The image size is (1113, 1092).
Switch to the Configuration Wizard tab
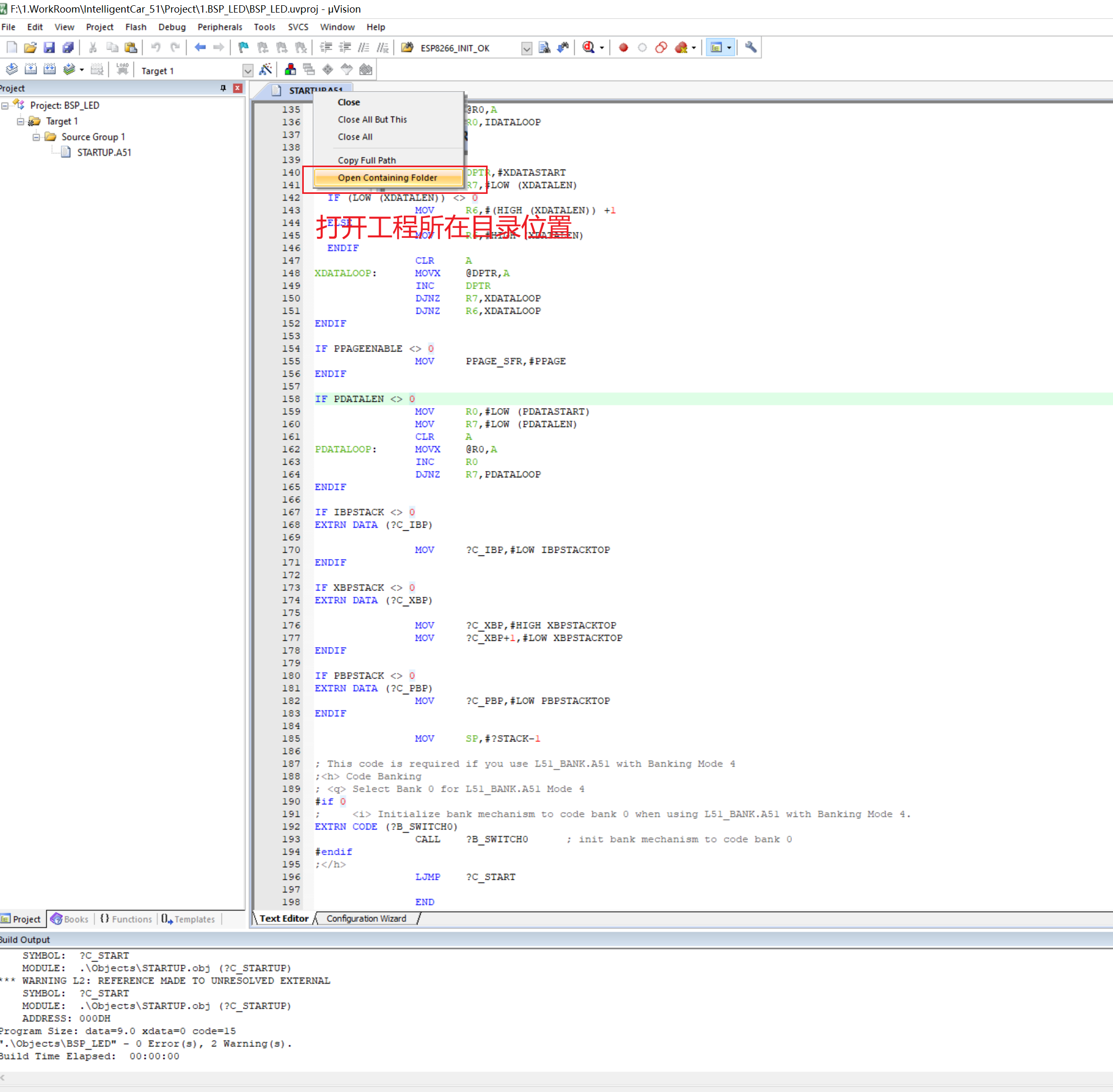367,918
